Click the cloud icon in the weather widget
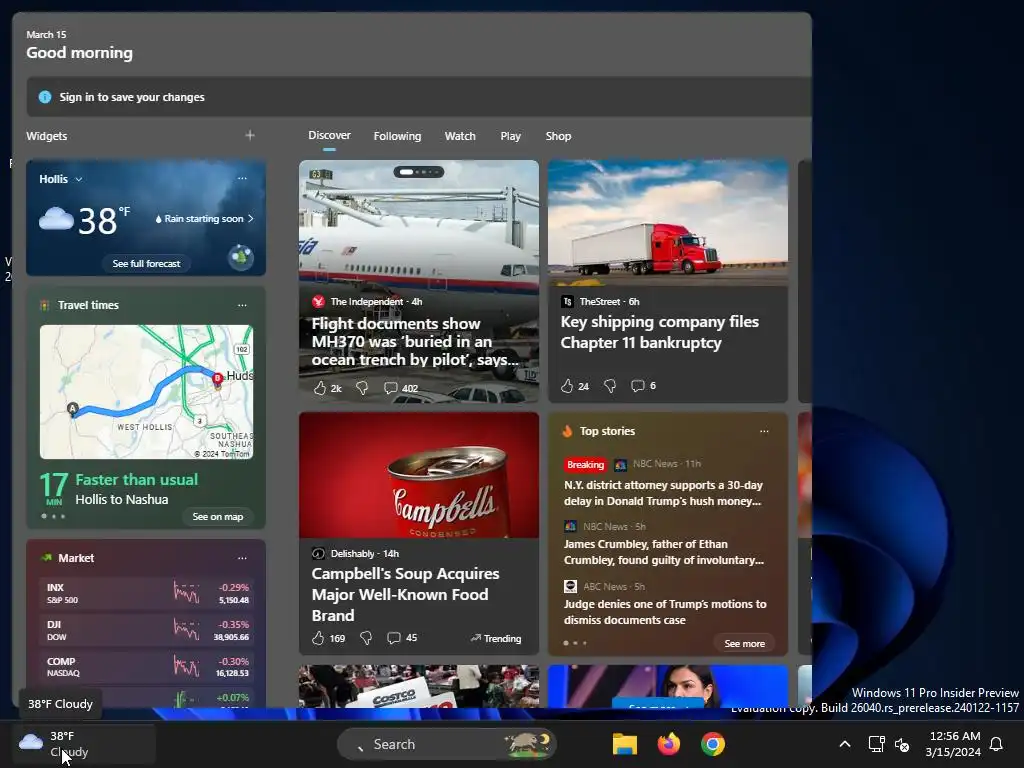This screenshot has height=768, width=1024. point(56,218)
